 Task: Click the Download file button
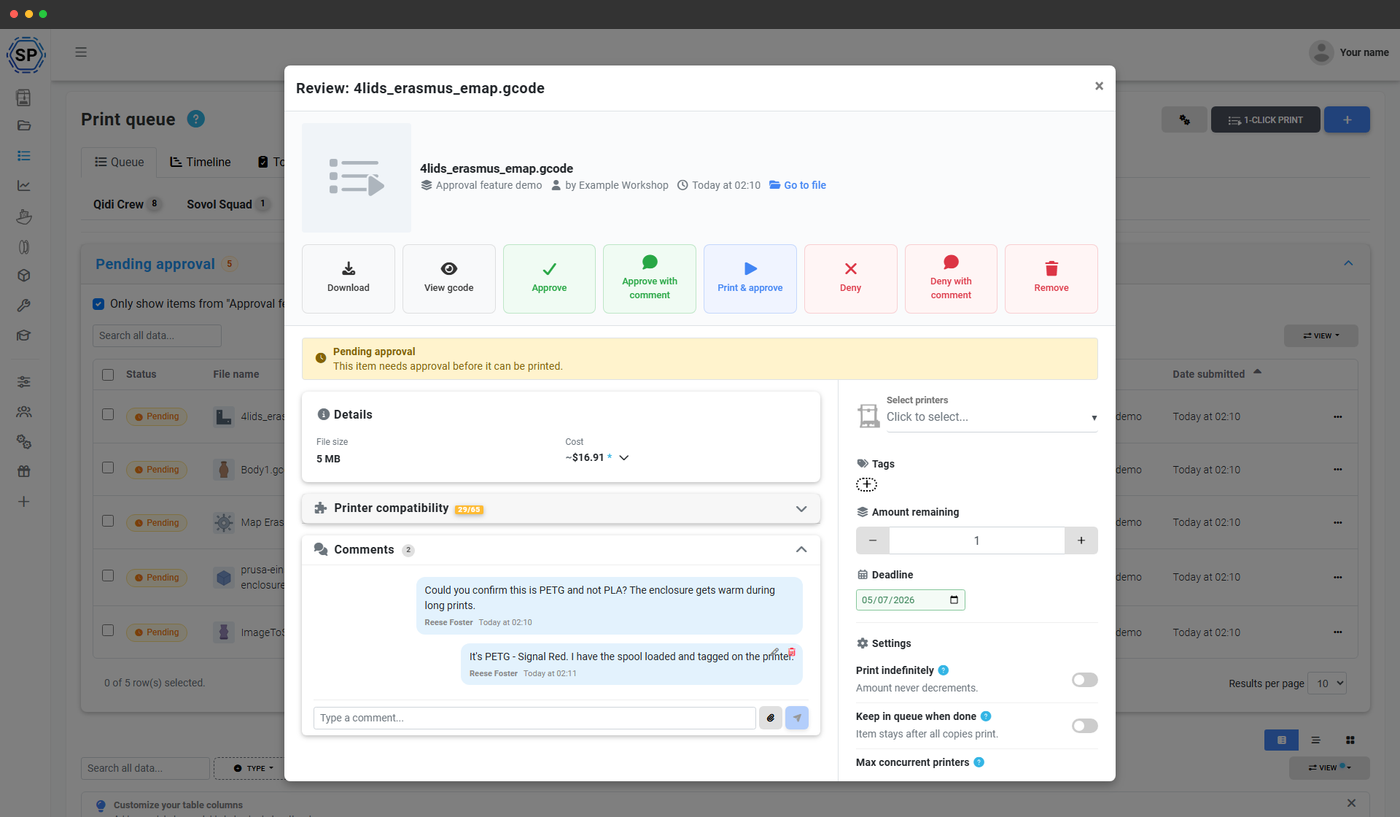(348, 279)
